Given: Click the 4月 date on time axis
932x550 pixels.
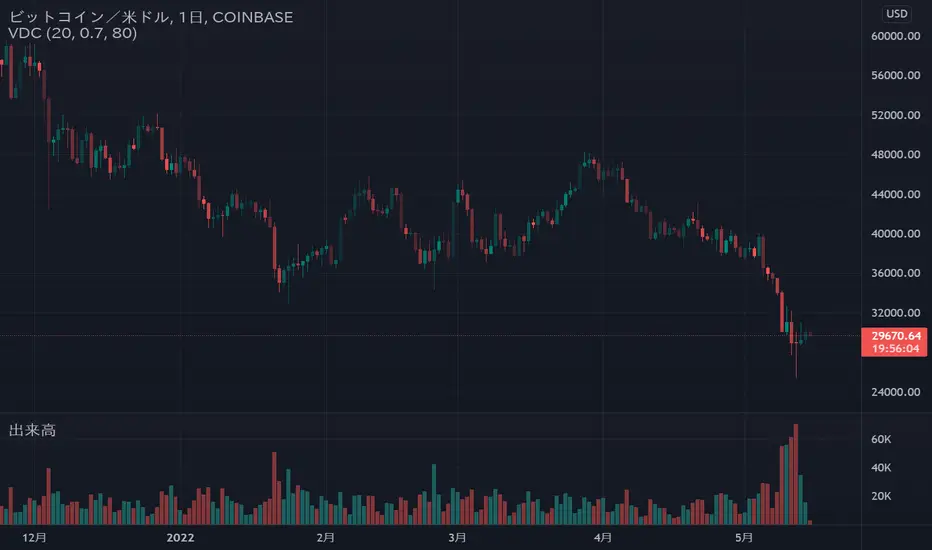Looking at the screenshot, I should pyautogui.click(x=601, y=538).
